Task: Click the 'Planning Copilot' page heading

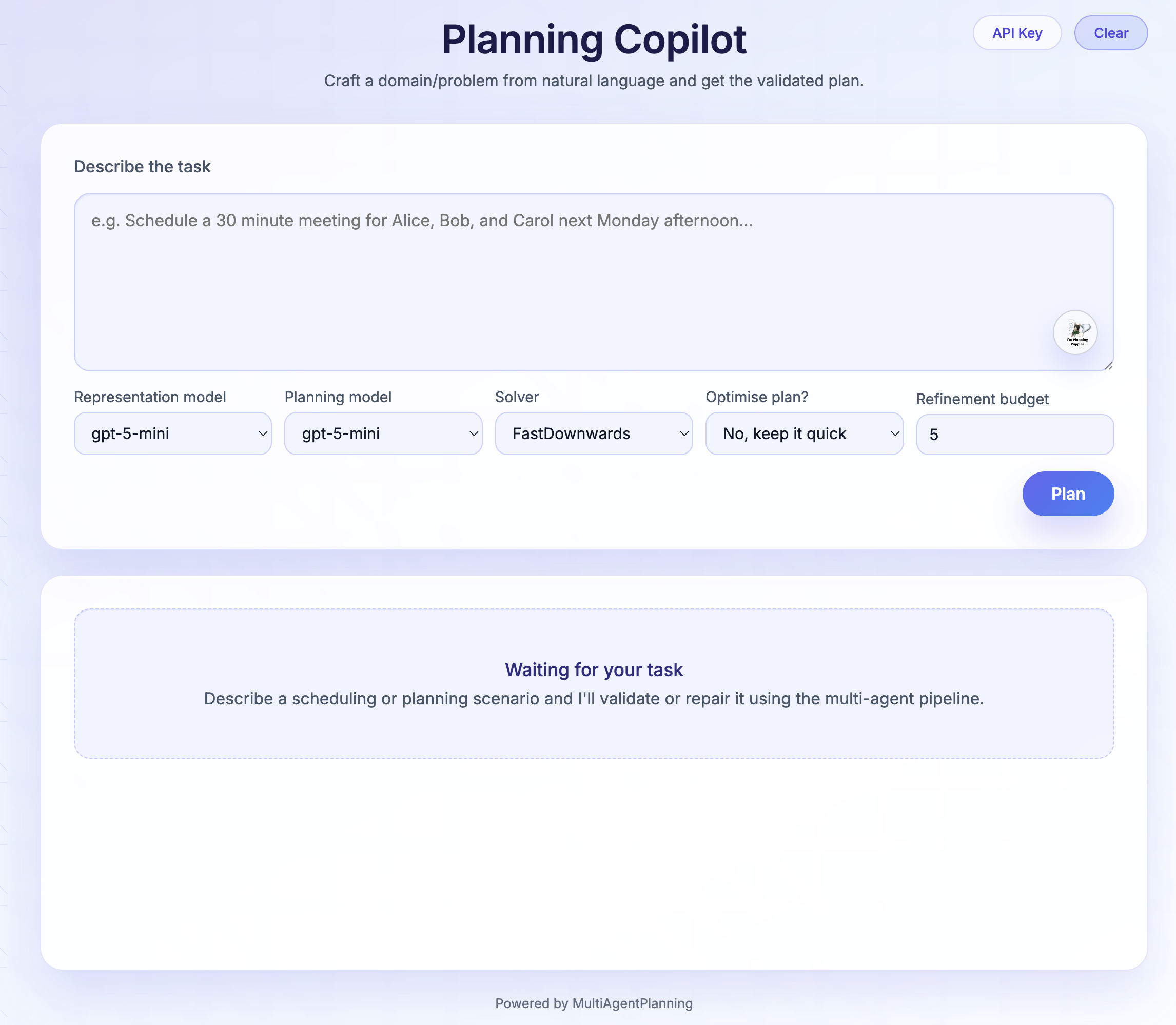Action: coord(594,40)
